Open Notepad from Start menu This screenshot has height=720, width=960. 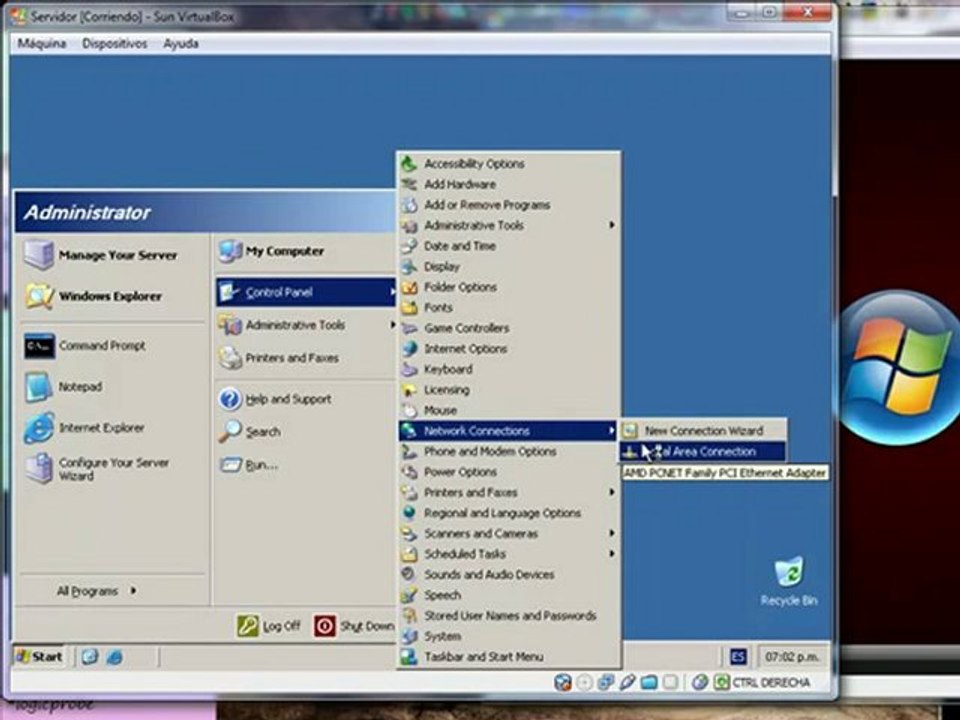point(64,387)
